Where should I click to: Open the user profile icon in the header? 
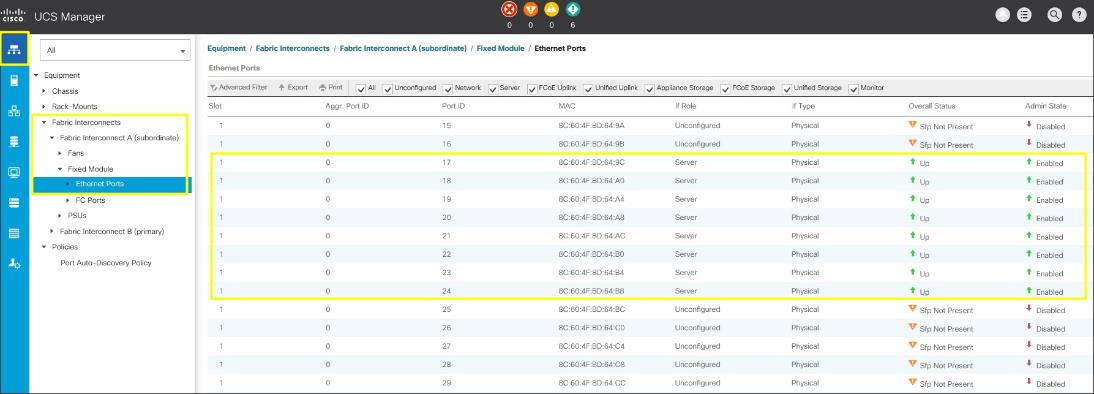coord(1003,15)
